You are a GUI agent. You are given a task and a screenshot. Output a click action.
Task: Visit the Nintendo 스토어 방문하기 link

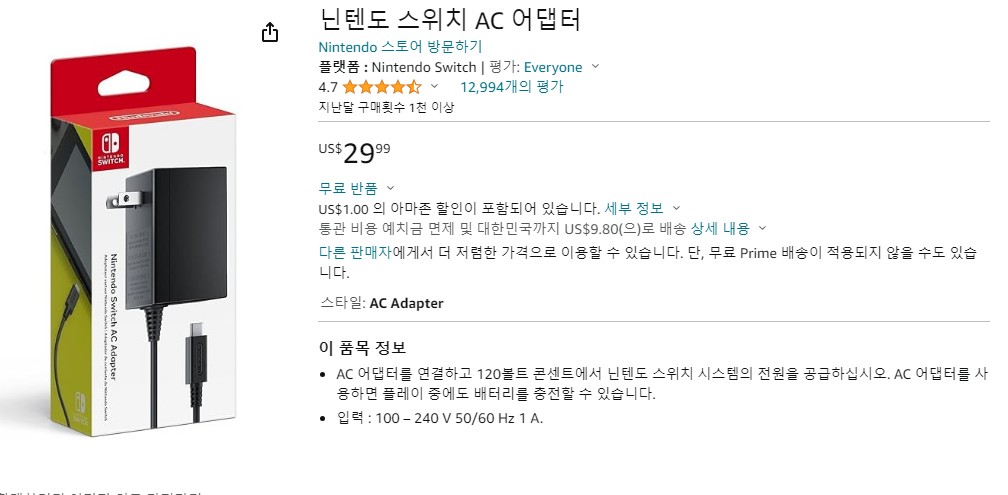(399, 46)
